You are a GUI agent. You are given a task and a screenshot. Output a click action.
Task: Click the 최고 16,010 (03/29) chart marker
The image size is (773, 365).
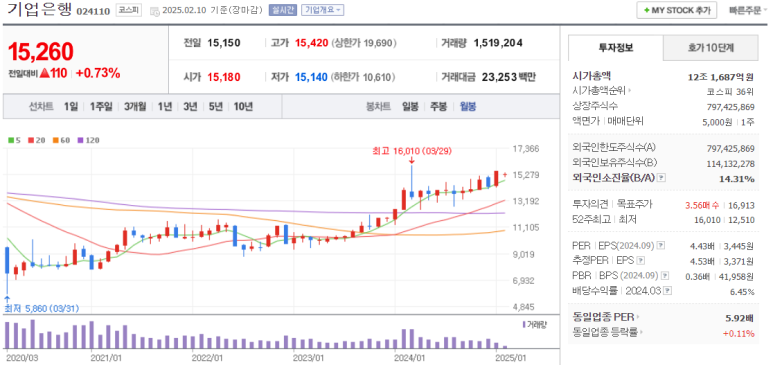pos(412,151)
